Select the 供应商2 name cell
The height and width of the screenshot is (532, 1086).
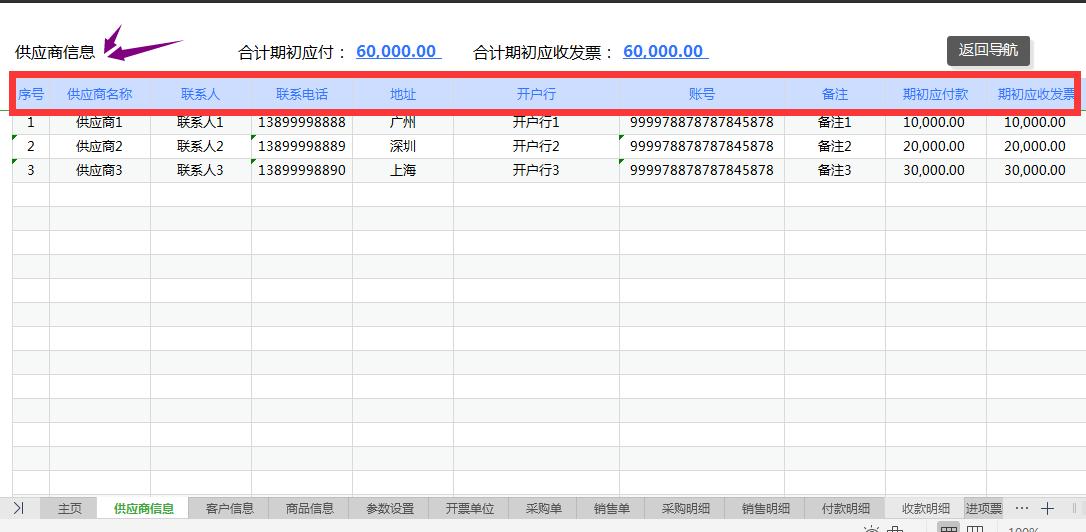[100, 146]
